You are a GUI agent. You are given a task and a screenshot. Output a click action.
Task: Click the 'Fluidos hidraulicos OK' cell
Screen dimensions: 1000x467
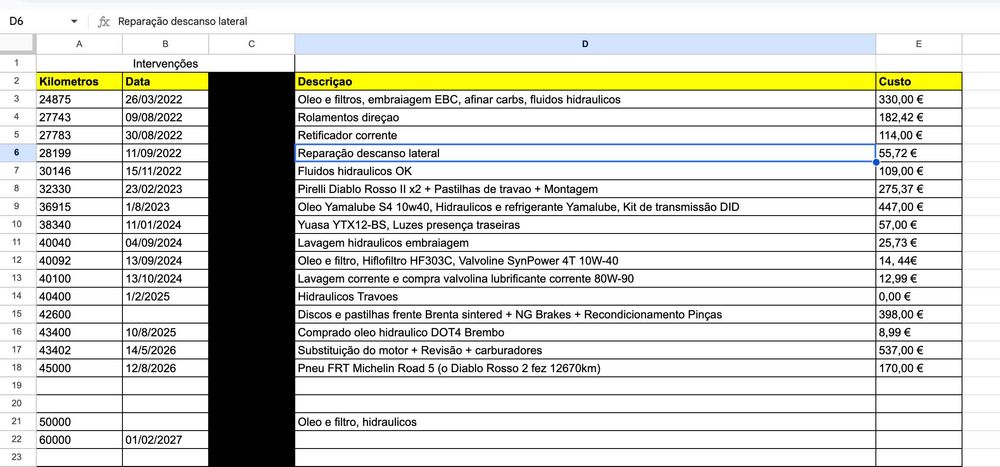[x=585, y=171]
